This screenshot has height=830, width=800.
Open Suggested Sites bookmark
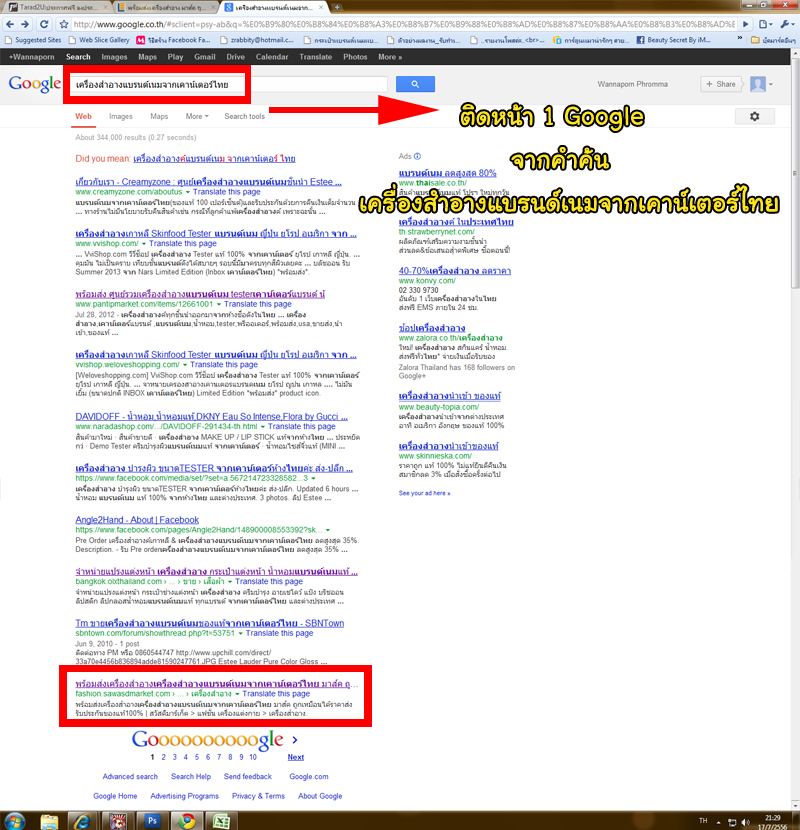coord(33,40)
